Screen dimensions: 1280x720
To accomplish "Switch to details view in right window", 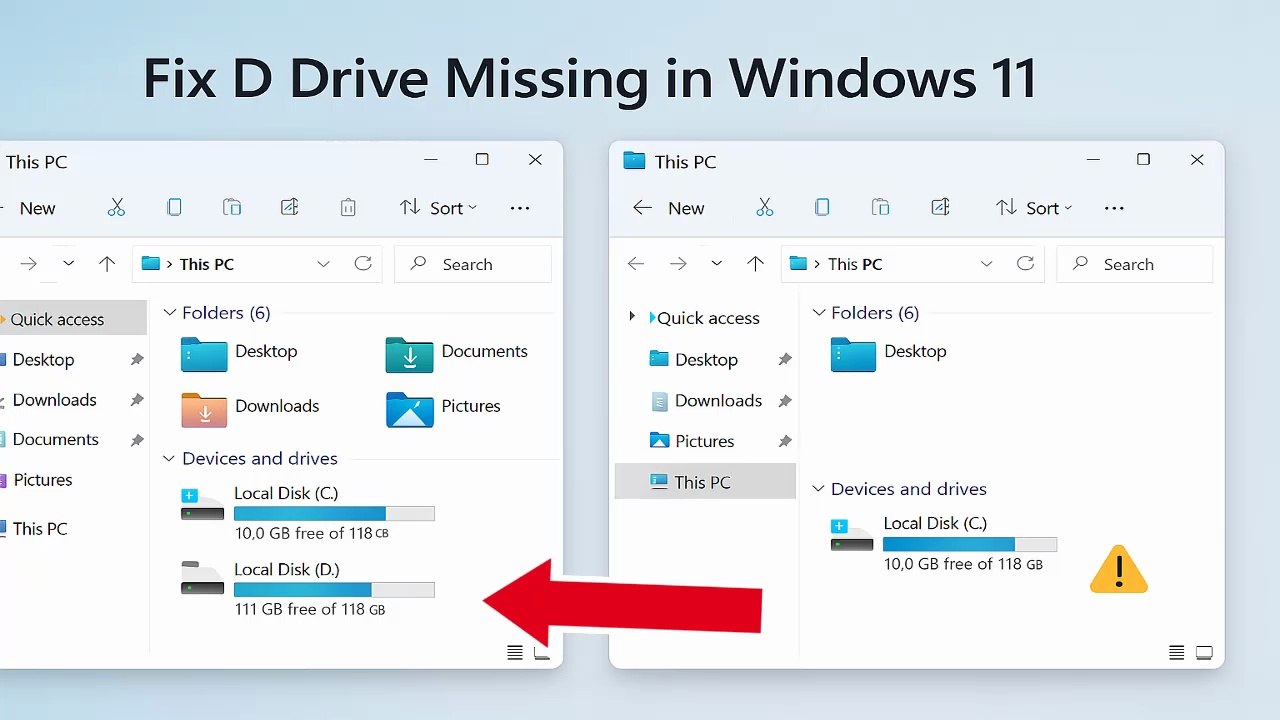I will 1177,653.
